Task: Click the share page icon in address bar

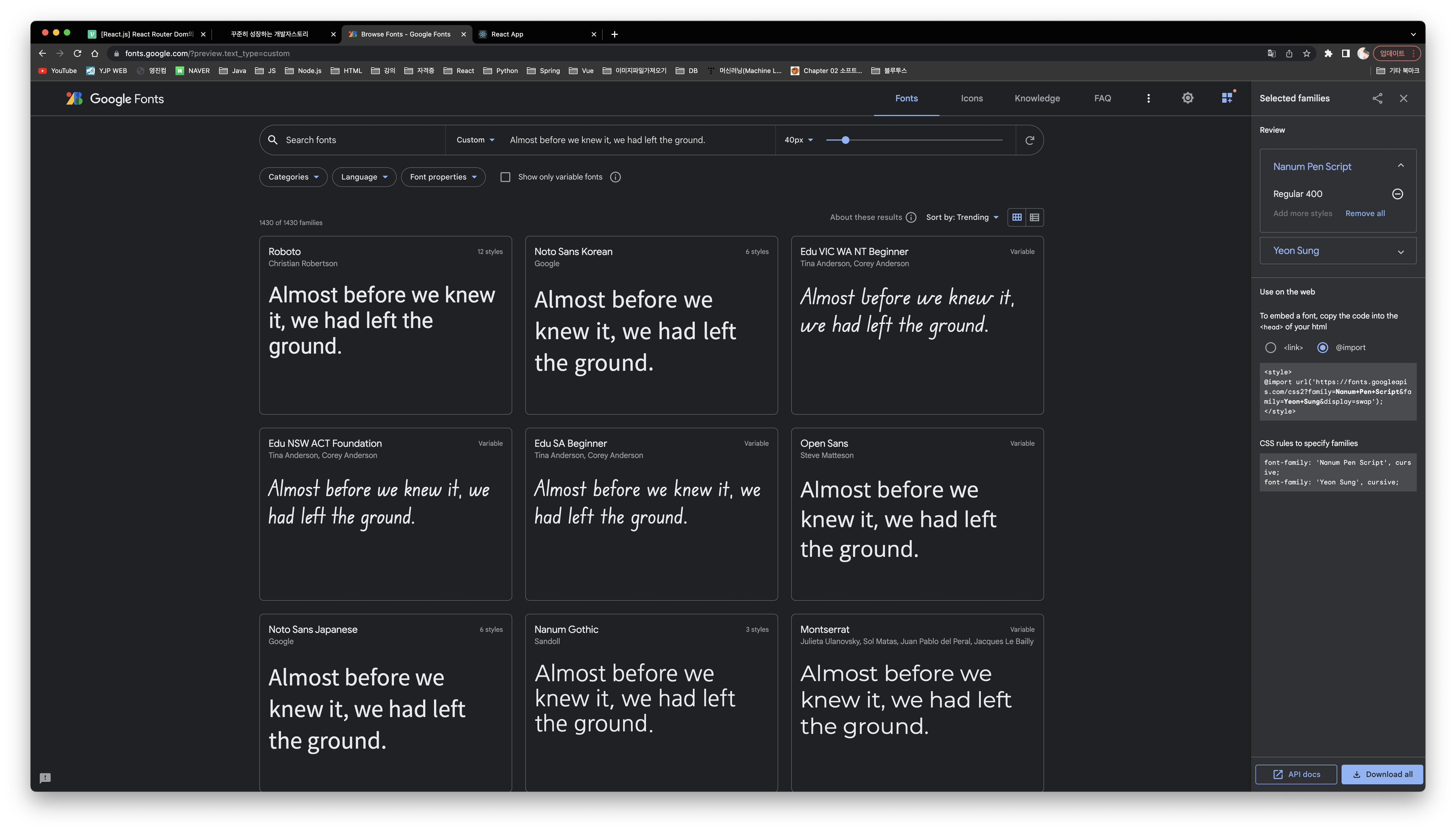Action: [1289, 53]
